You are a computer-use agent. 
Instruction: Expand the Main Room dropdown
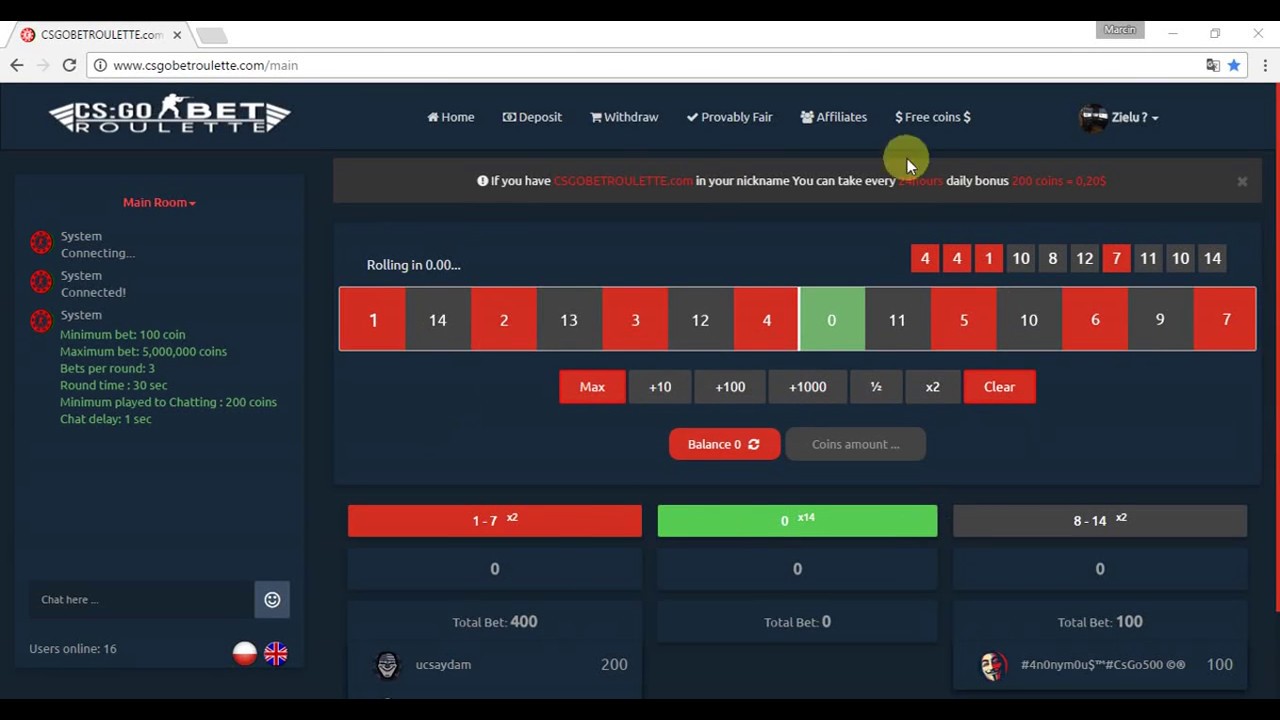159,202
